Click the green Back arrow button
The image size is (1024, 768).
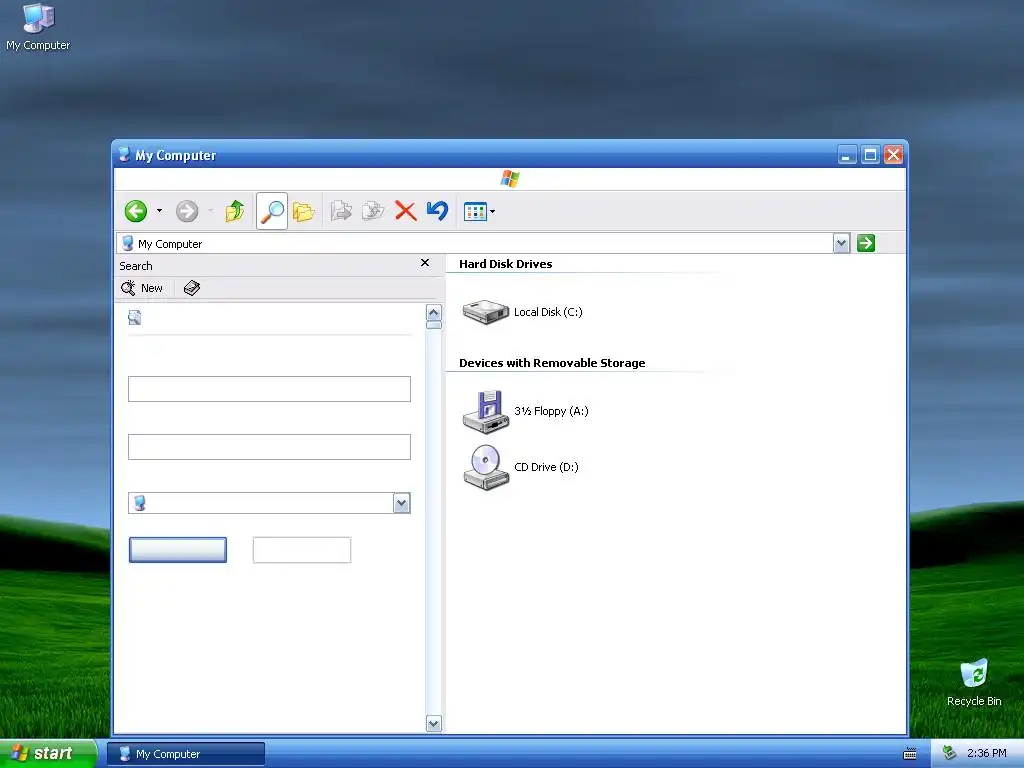pos(136,211)
